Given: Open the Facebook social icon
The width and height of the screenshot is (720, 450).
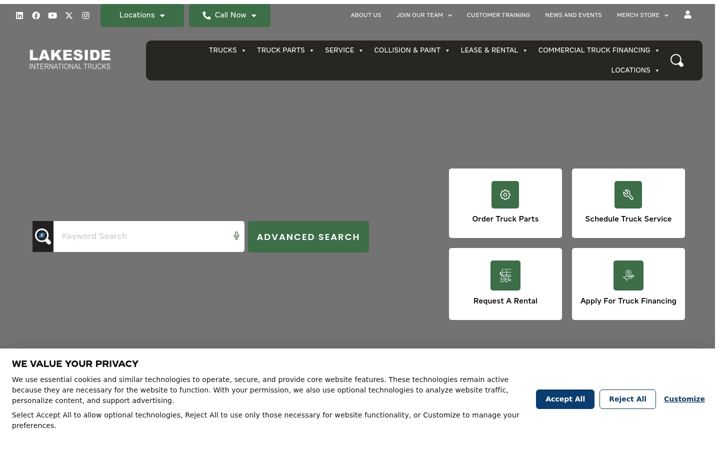Looking at the screenshot, I should [36, 16].
